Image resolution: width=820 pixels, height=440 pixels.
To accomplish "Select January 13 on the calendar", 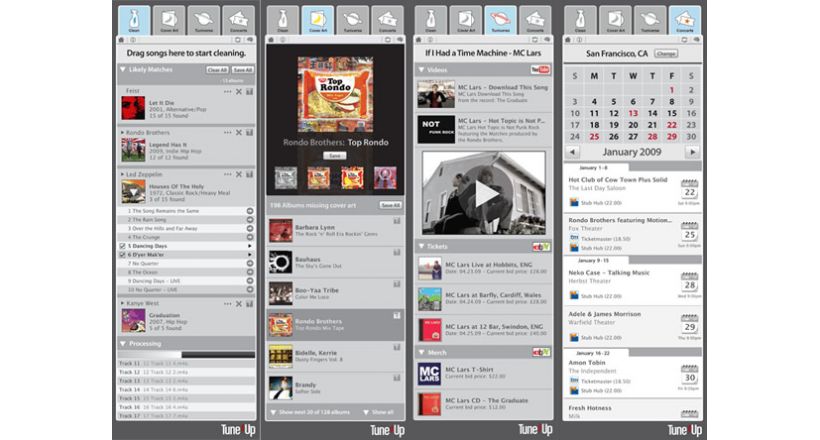I will click(633, 113).
